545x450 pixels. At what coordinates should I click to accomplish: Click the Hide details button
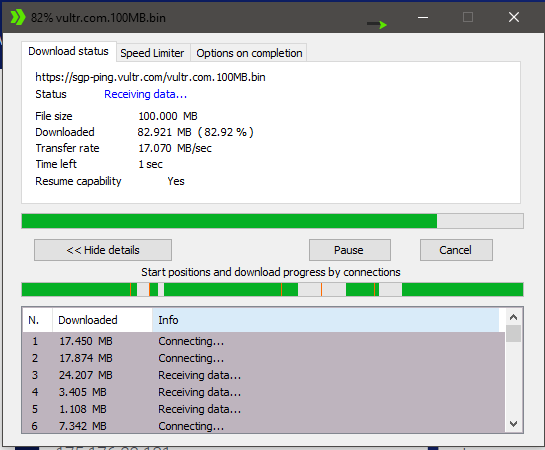103,250
